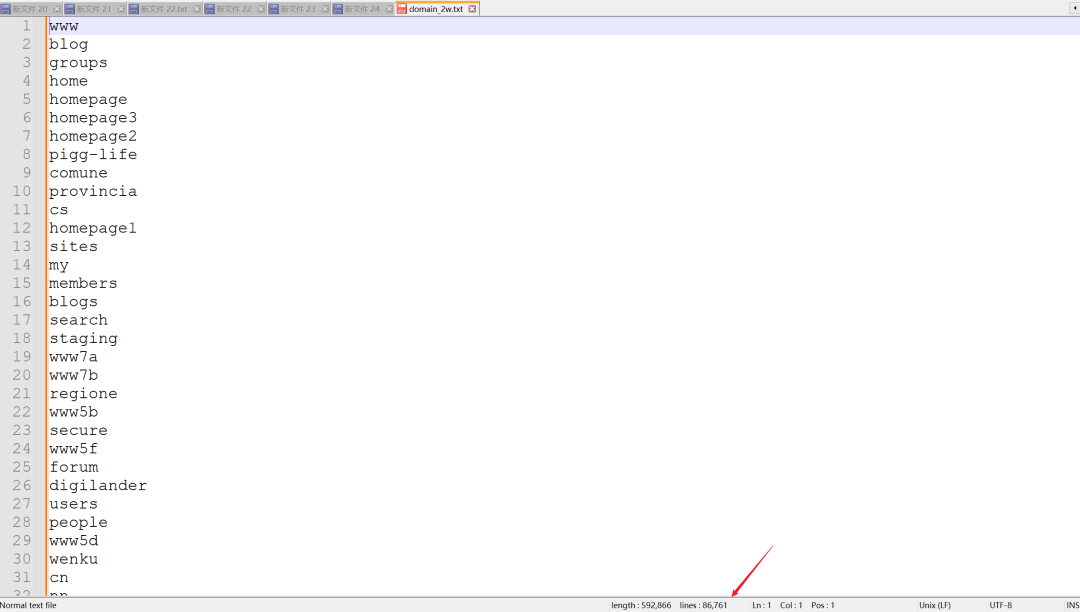Click the Ln : 1 position indicator
1080x612 pixels.
pos(762,605)
